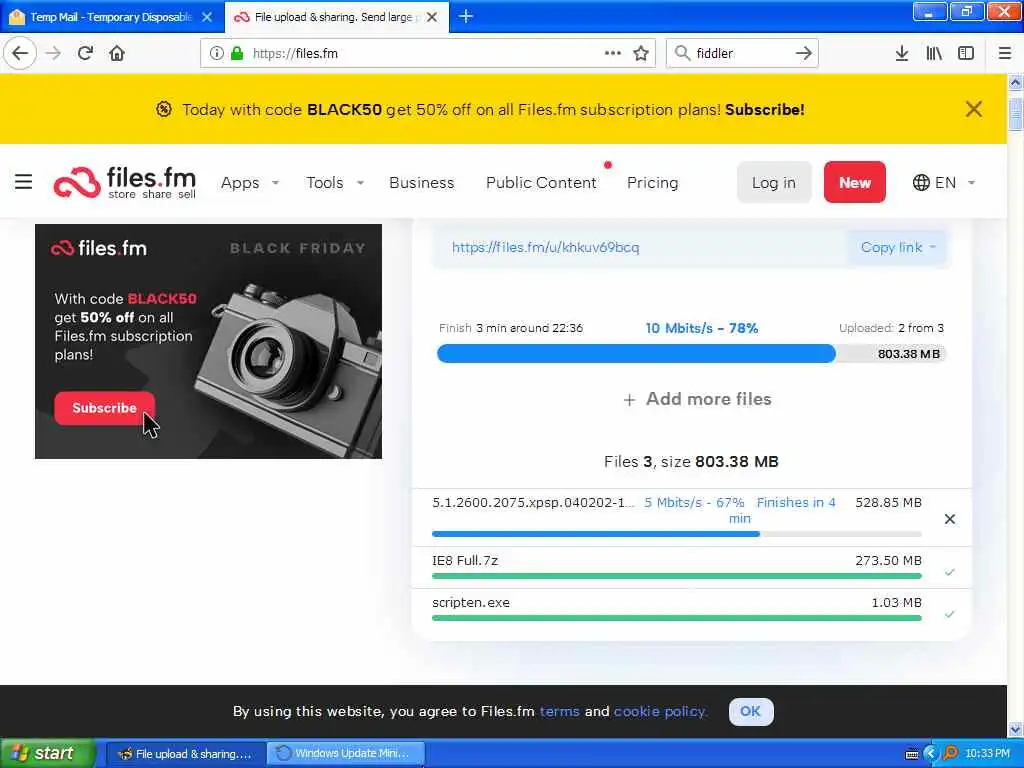Click the overall upload progress bar
1024x768 pixels.
(691, 353)
